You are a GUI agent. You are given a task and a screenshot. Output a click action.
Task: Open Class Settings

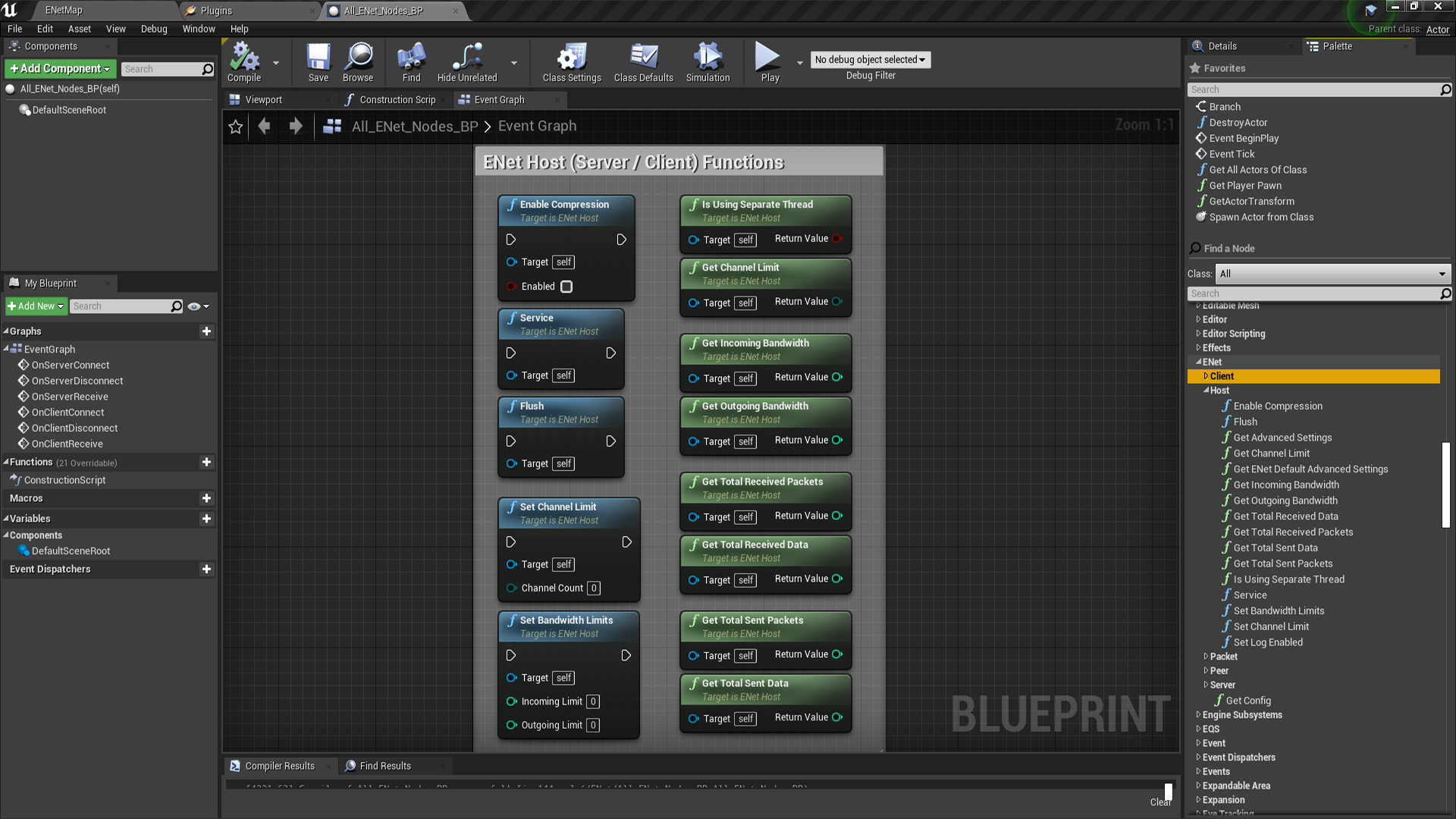click(572, 61)
